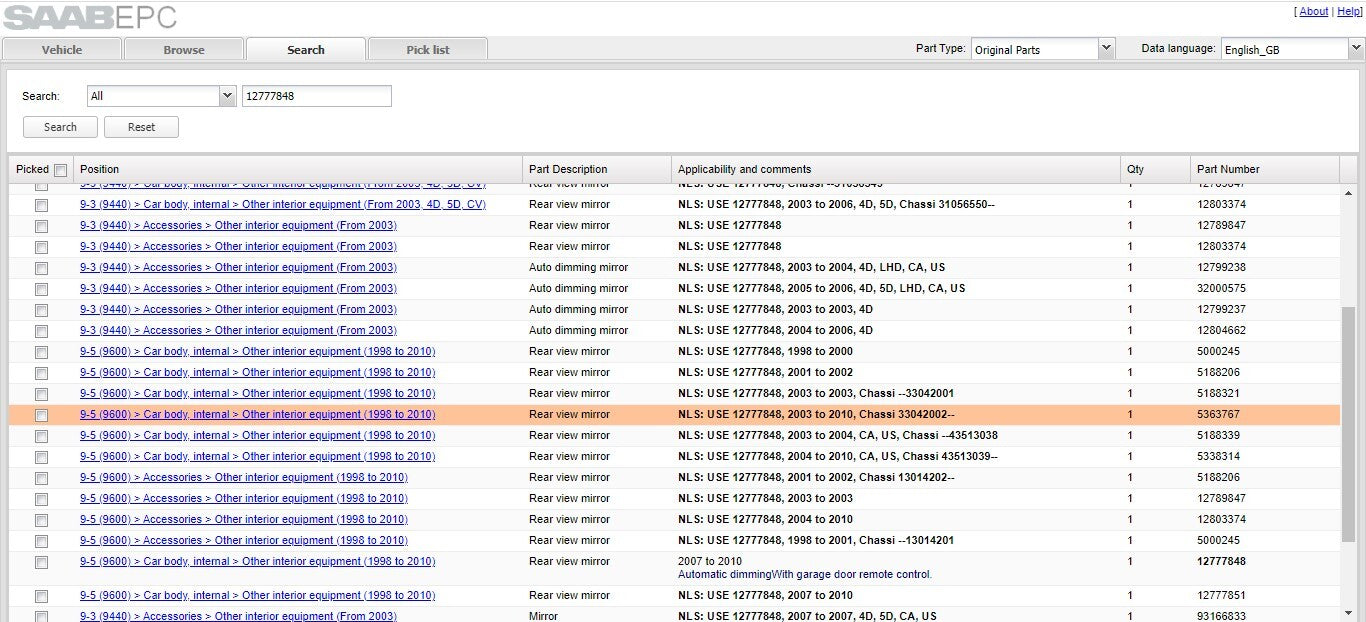Click part number 5188339 cell
The image size is (1366, 622).
1219,435
